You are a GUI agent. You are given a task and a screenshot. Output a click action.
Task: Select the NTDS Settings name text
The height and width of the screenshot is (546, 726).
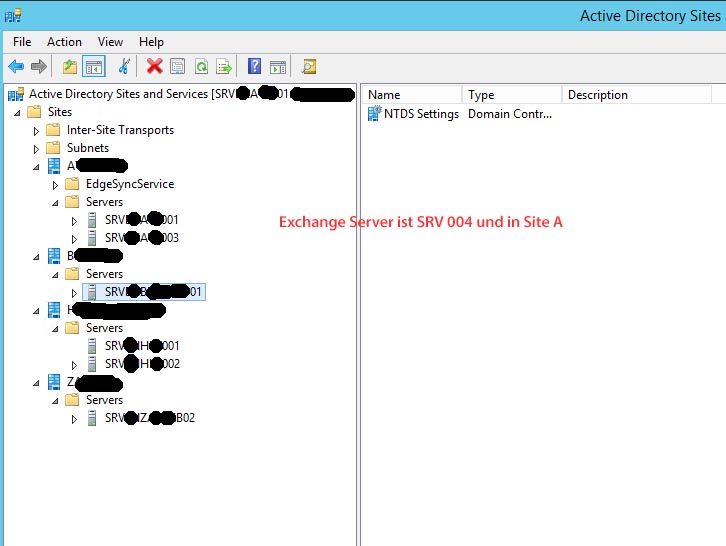coord(421,114)
